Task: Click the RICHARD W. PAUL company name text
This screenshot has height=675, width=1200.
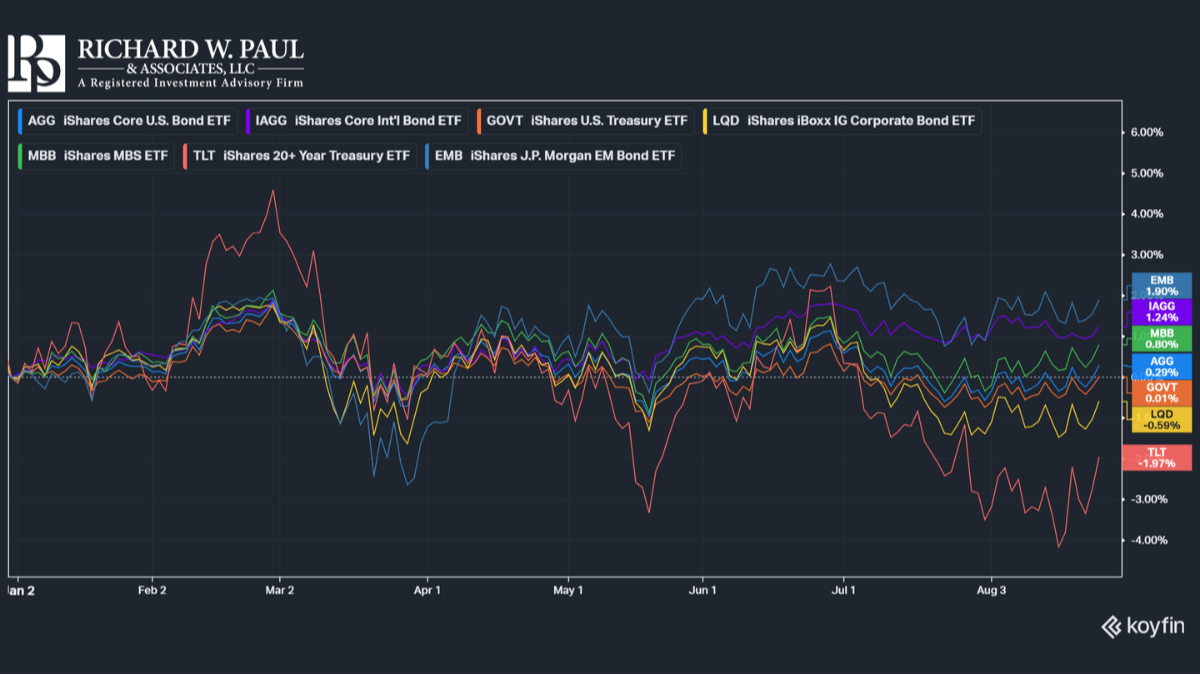Action: click(x=189, y=49)
